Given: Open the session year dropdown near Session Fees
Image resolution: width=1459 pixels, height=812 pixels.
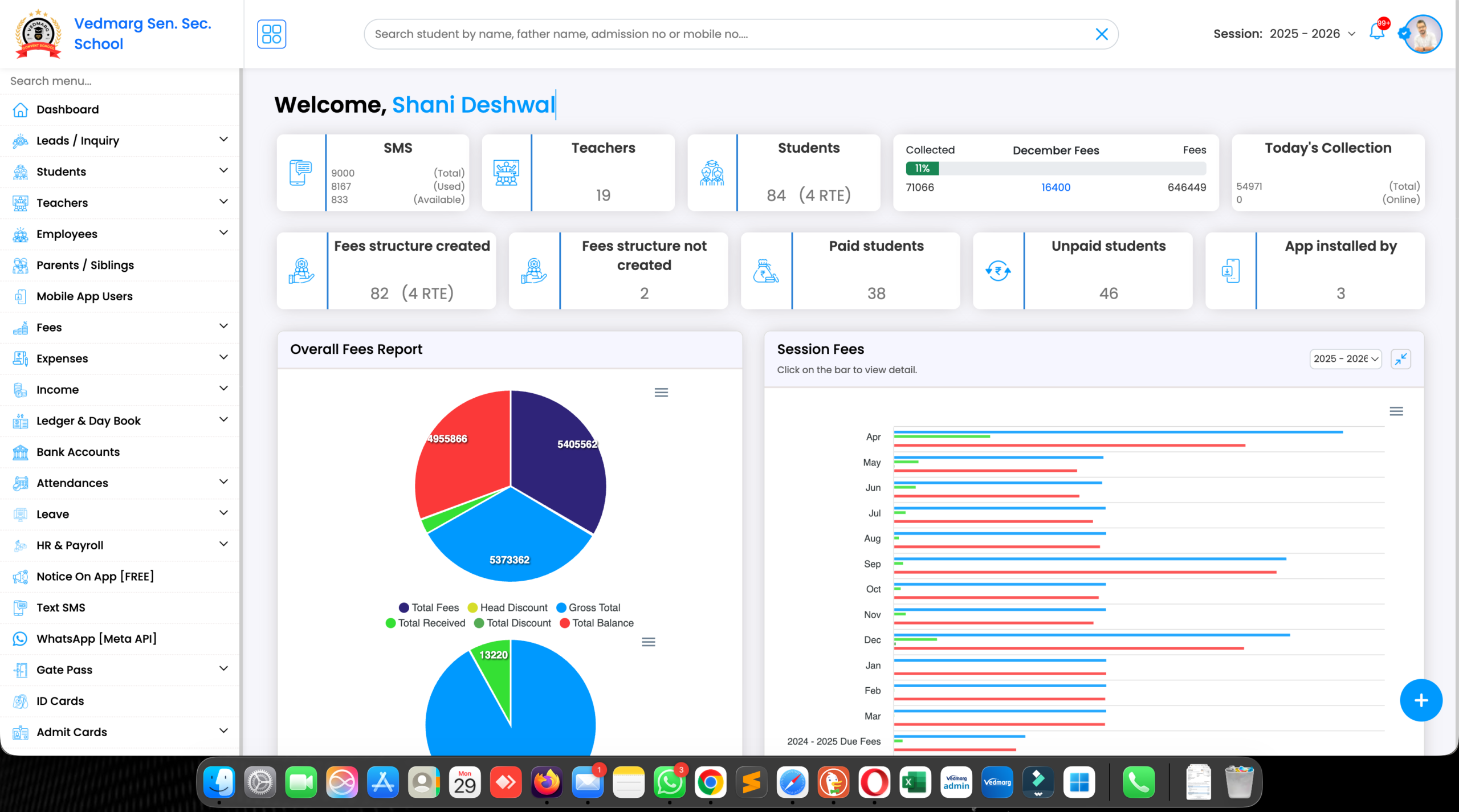Looking at the screenshot, I should click(1345, 359).
